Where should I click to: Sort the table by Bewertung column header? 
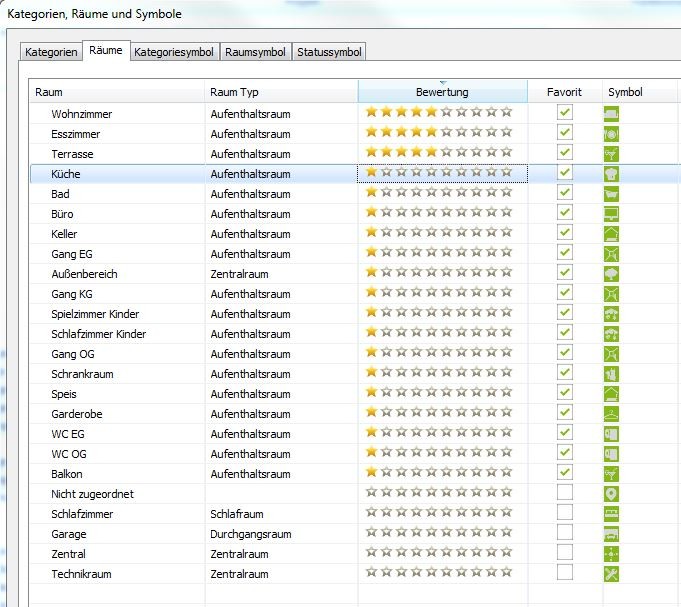click(442, 92)
